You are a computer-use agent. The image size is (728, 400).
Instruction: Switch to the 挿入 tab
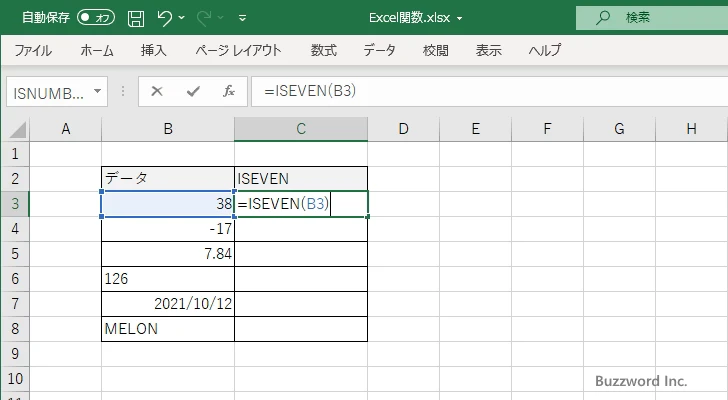click(154, 50)
